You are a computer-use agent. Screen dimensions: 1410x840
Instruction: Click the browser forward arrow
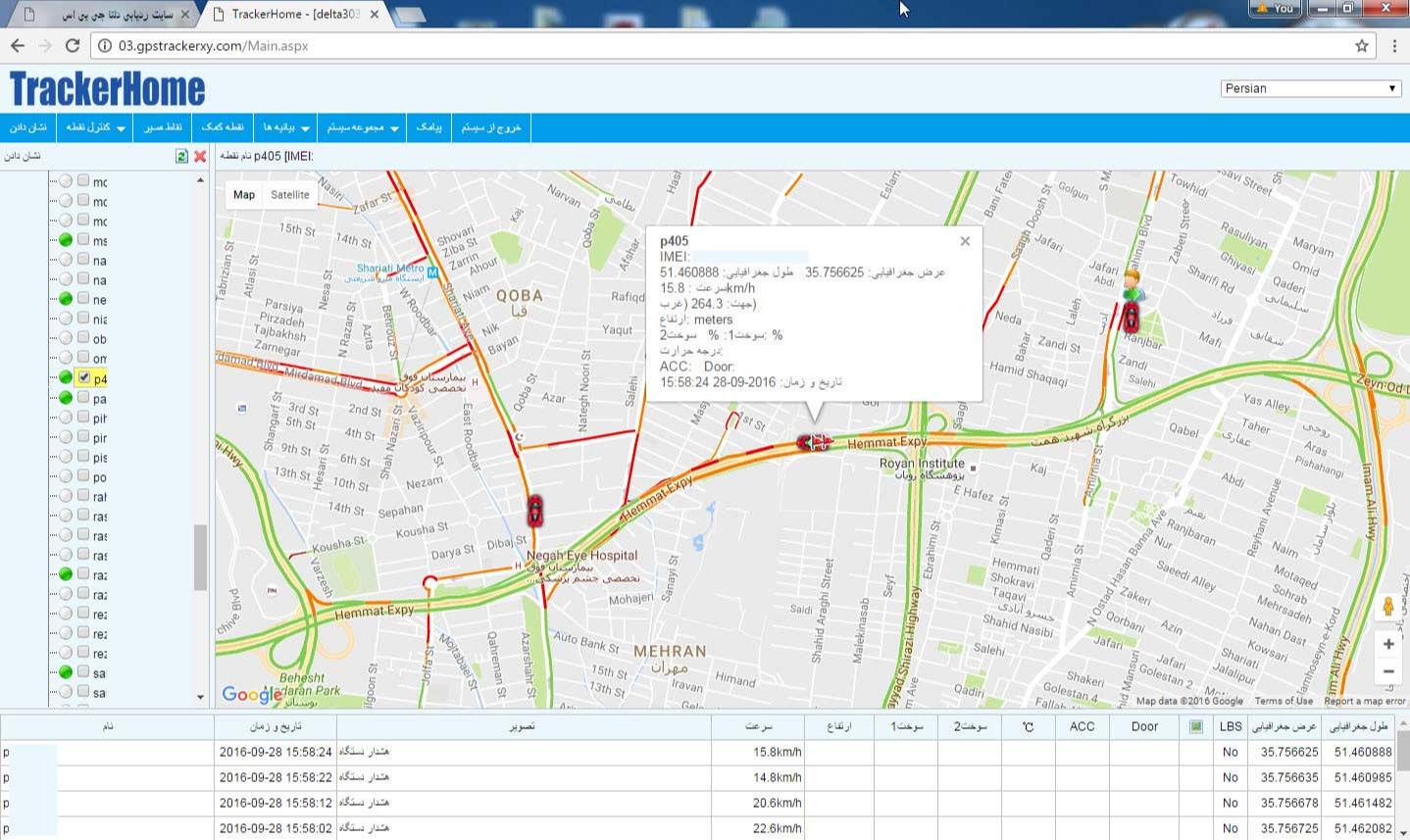pyautogui.click(x=44, y=45)
